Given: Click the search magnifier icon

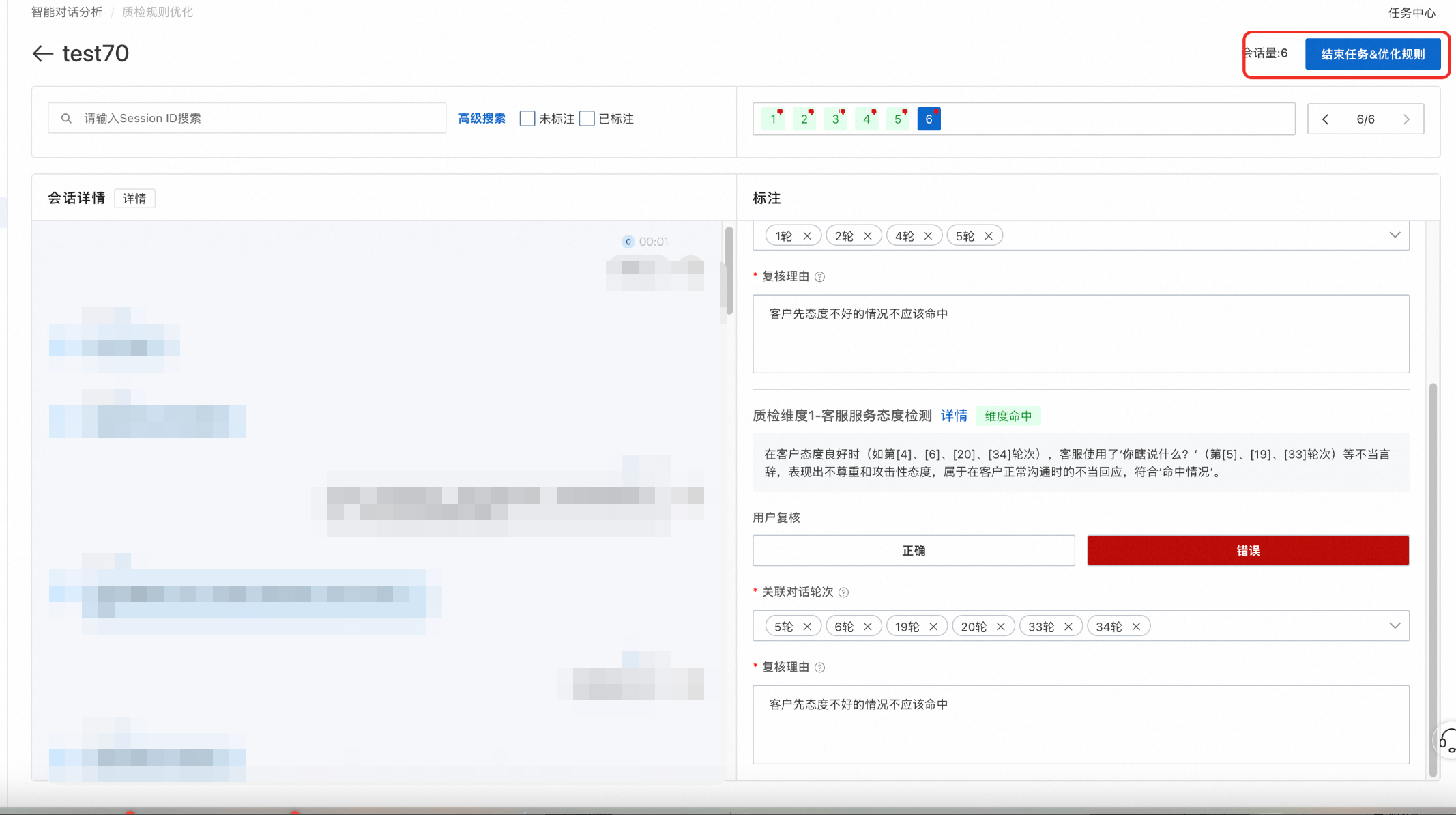Looking at the screenshot, I should [x=66, y=119].
